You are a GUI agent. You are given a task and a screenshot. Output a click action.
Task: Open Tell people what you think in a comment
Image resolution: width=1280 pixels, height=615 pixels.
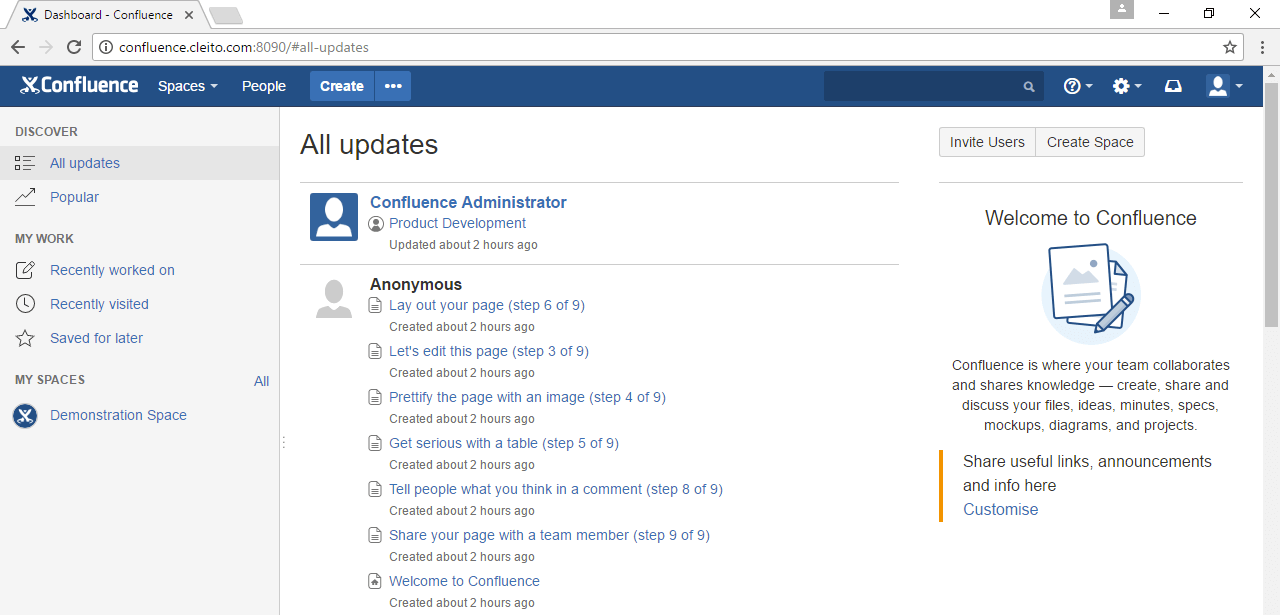(x=556, y=489)
